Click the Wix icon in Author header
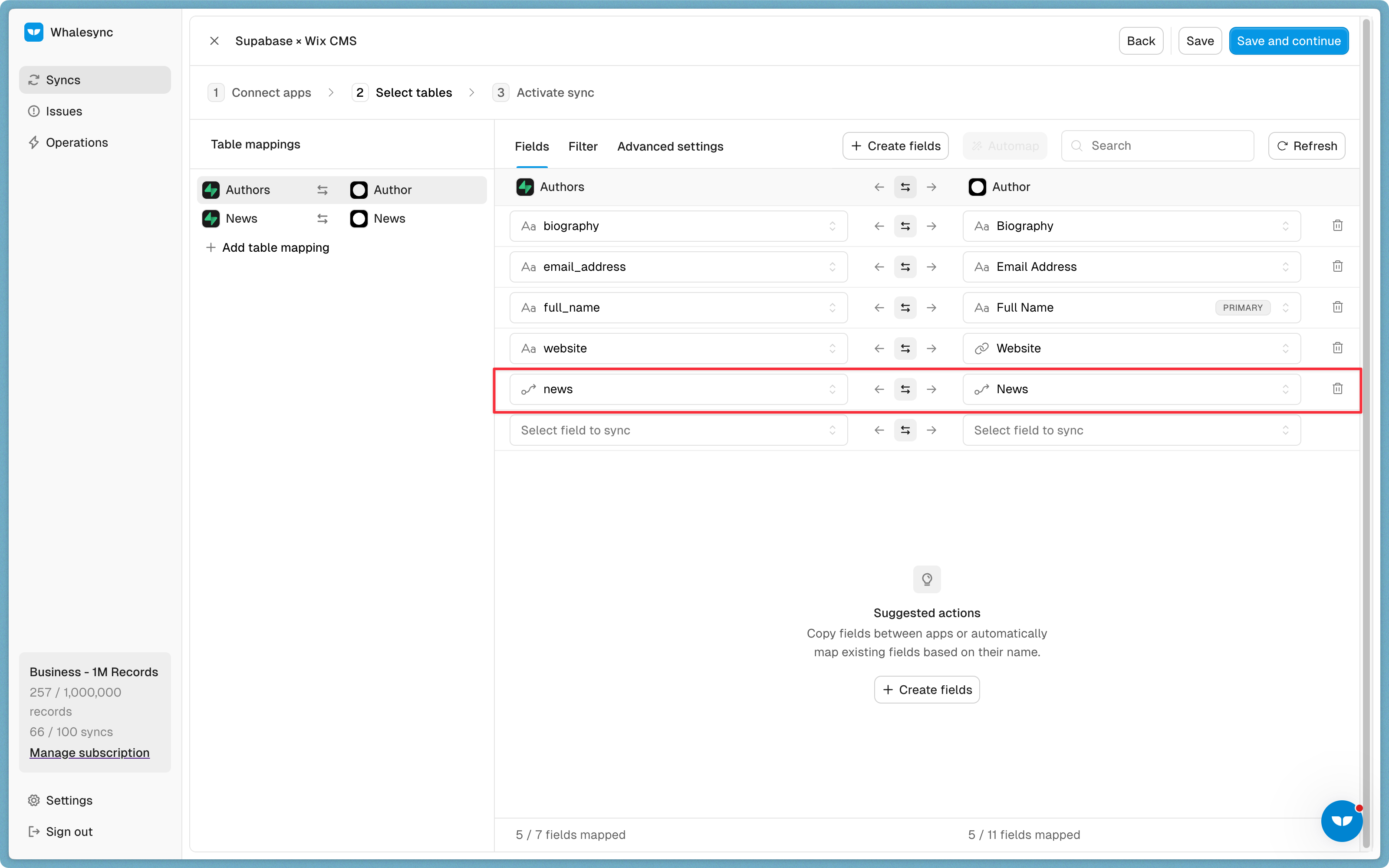The width and height of the screenshot is (1389, 868). [x=977, y=187]
